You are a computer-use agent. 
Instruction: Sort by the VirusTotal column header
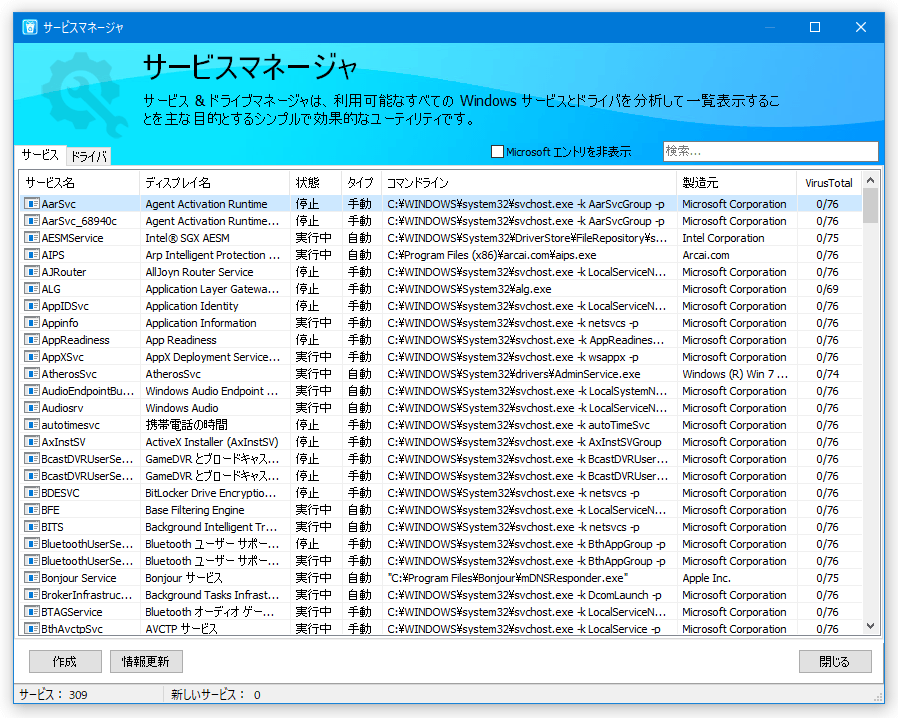829,183
